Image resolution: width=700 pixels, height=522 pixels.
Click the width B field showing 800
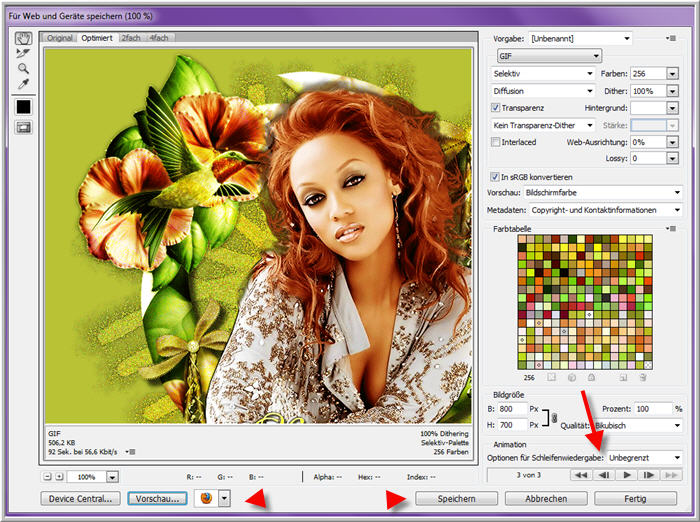pos(512,409)
